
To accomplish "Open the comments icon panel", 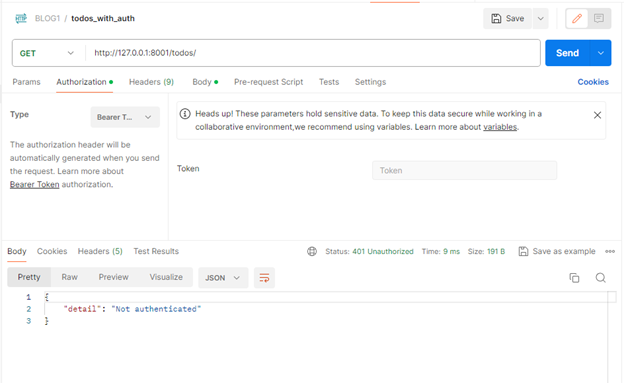I will point(599,18).
